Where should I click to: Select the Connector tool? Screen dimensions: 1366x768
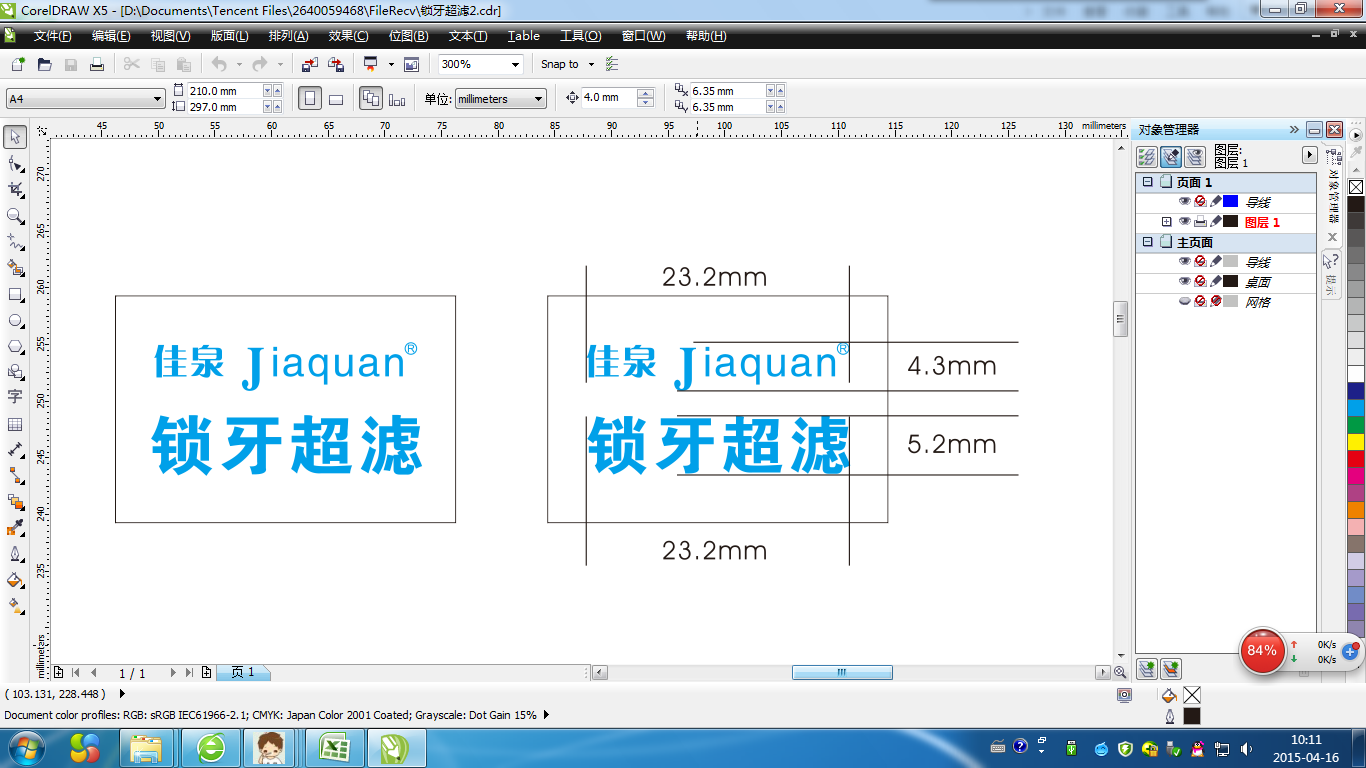(x=15, y=476)
